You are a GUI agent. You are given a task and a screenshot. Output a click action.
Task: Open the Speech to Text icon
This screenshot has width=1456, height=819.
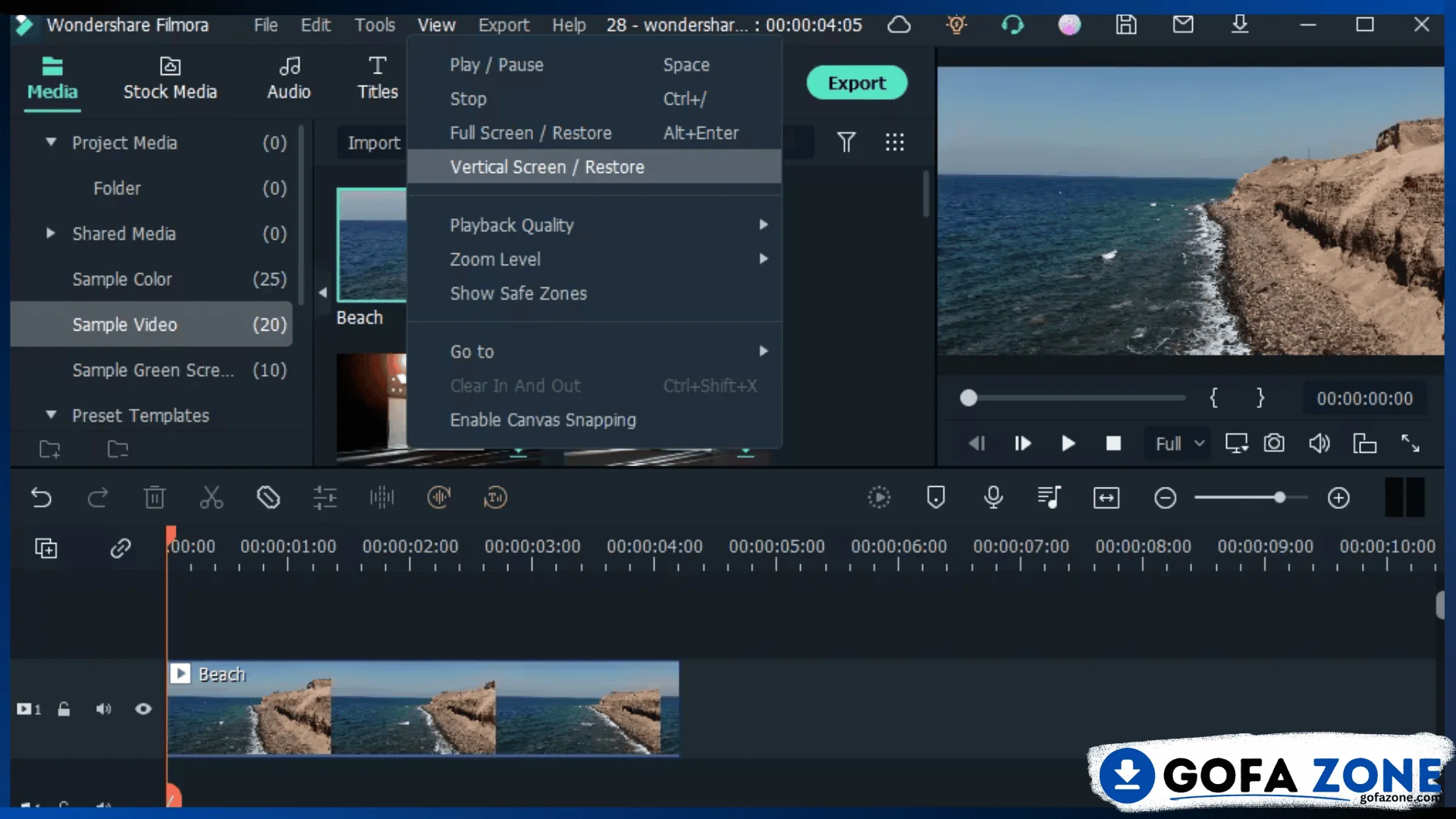tap(495, 498)
